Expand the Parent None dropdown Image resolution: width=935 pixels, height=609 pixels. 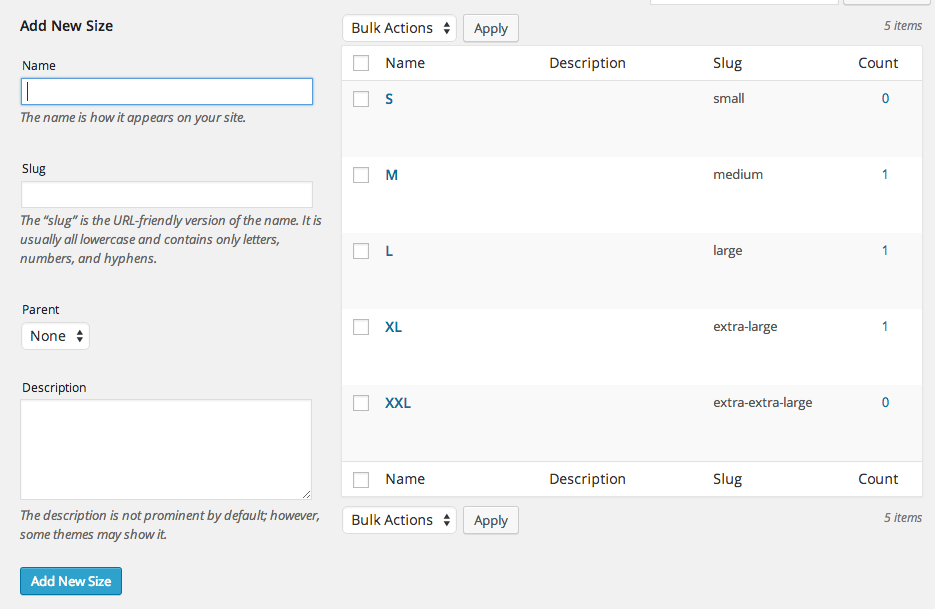(x=55, y=336)
